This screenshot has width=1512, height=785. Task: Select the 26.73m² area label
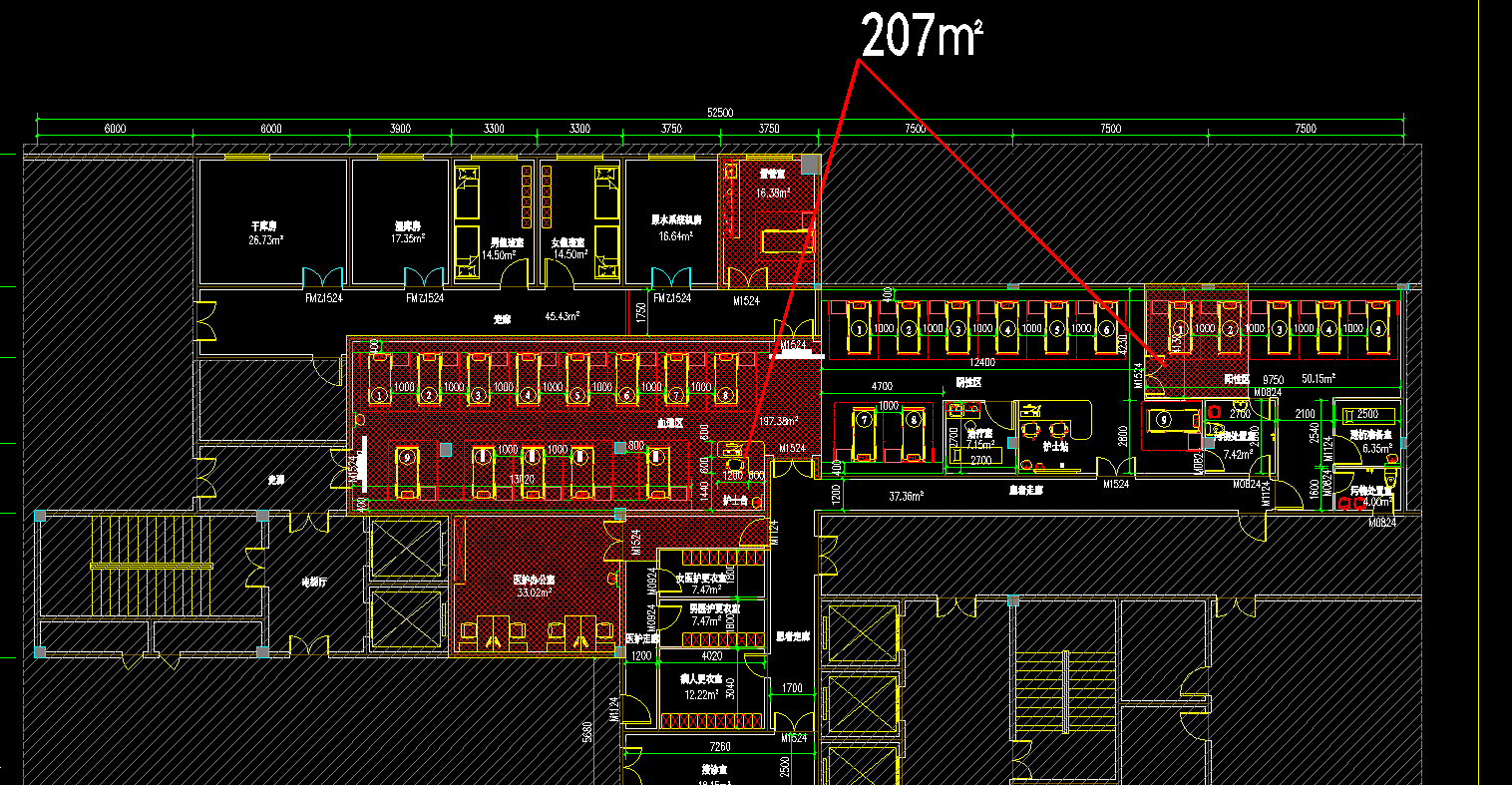coord(266,240)
